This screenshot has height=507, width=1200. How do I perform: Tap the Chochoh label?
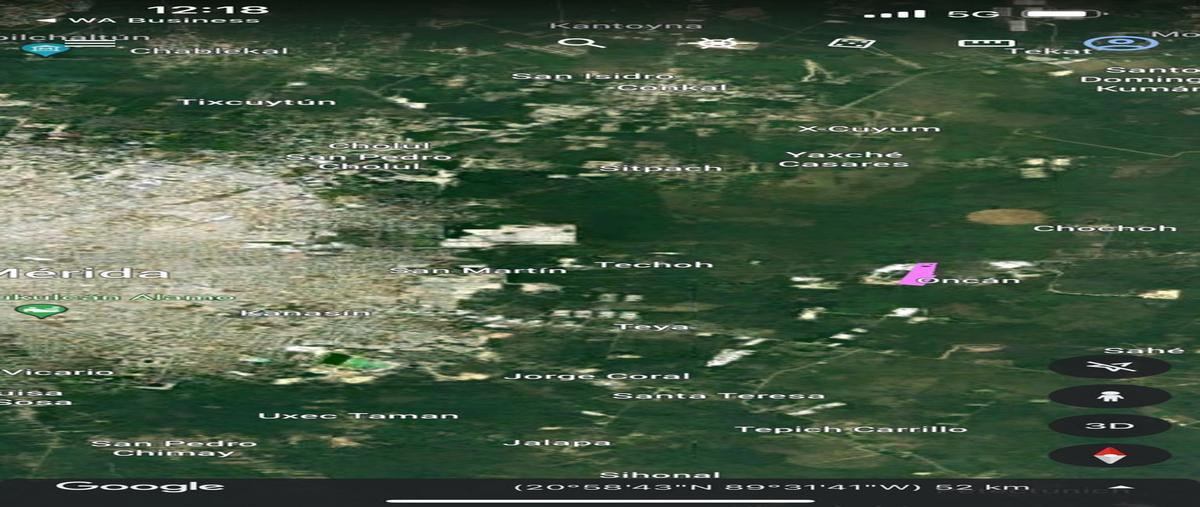1104,228
